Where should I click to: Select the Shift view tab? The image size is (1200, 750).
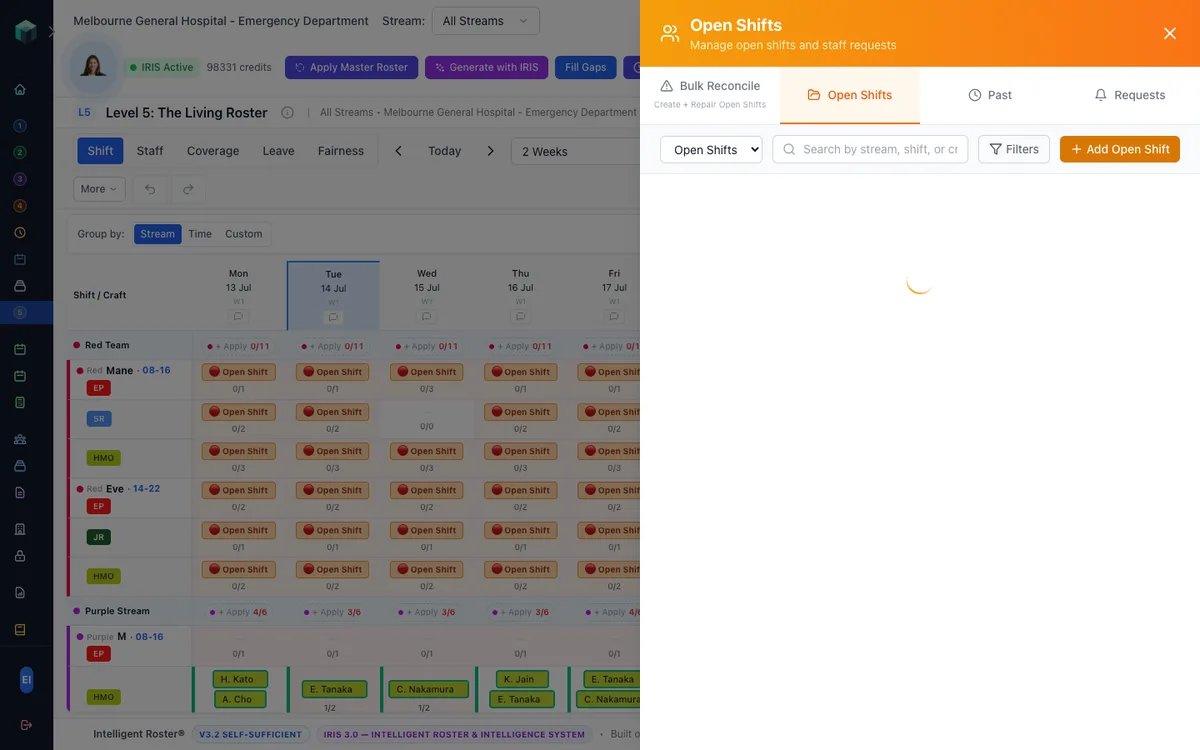[100, 151]
